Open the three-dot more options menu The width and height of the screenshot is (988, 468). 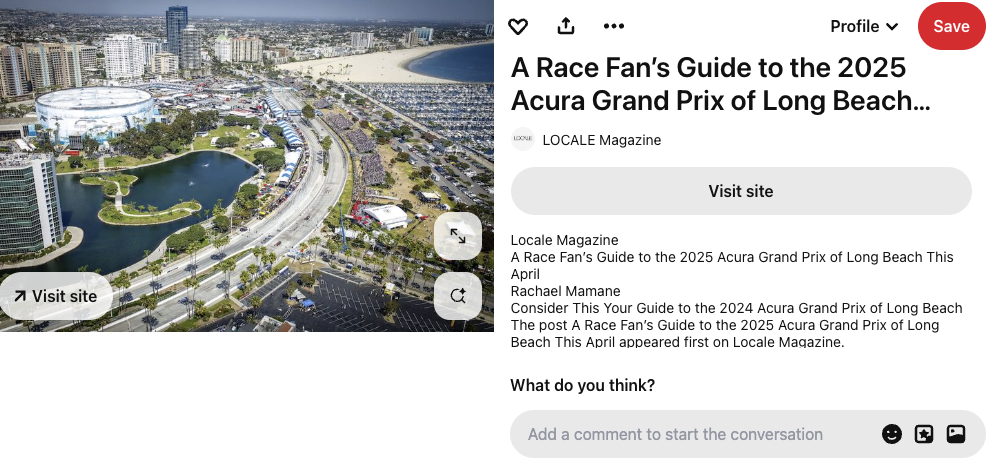pos(614,27)
